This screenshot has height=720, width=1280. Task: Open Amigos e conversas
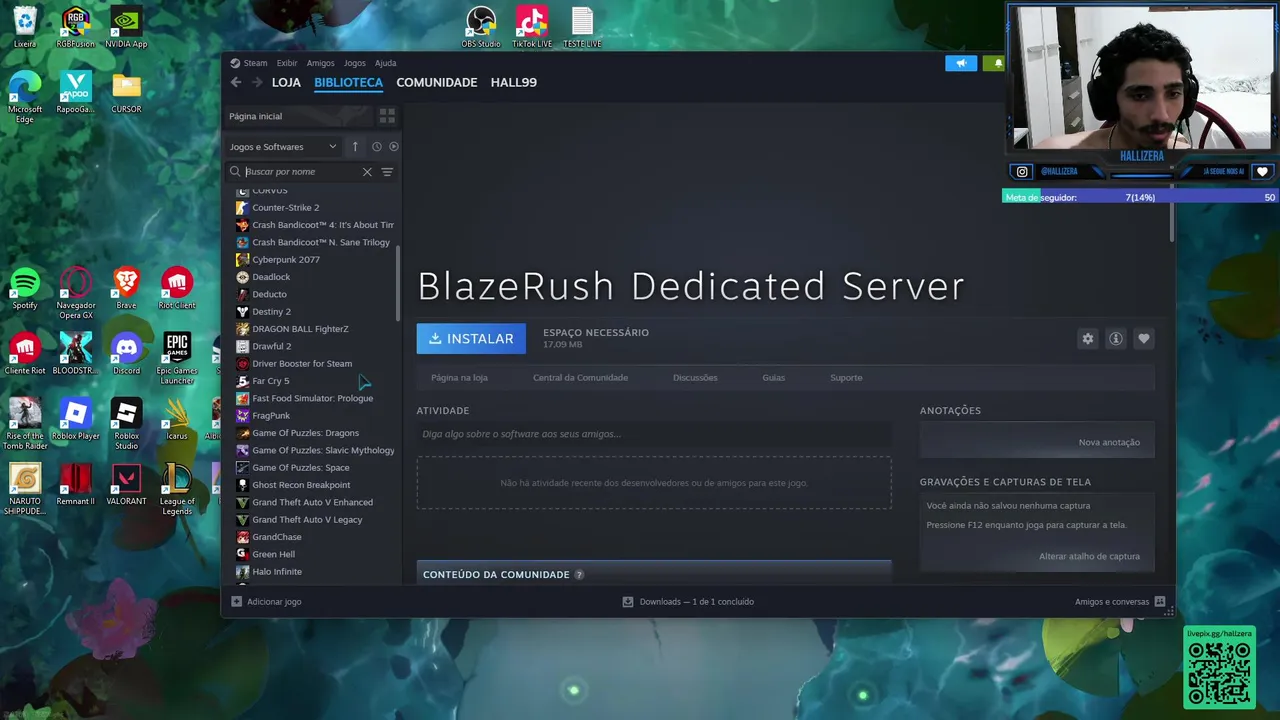point(1119,602)
